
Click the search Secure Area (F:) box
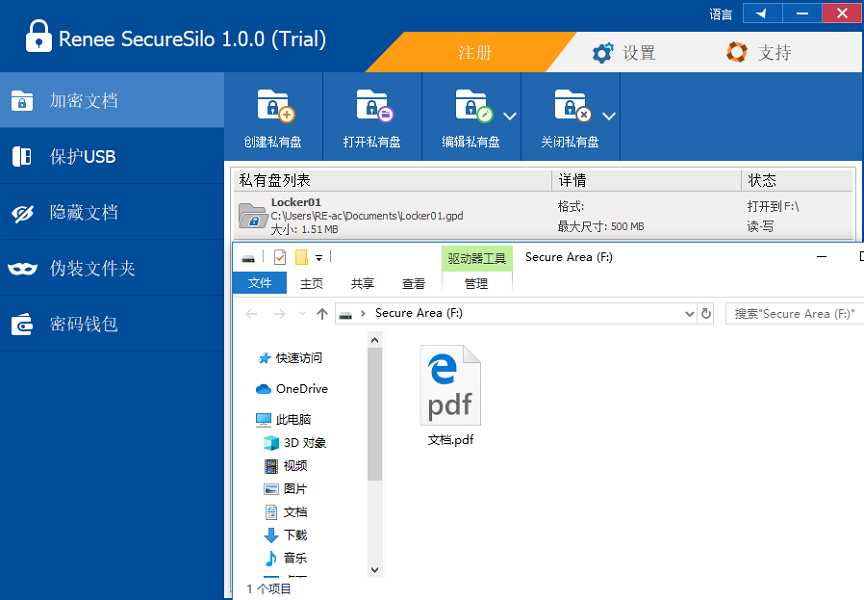tap(795, 313)
